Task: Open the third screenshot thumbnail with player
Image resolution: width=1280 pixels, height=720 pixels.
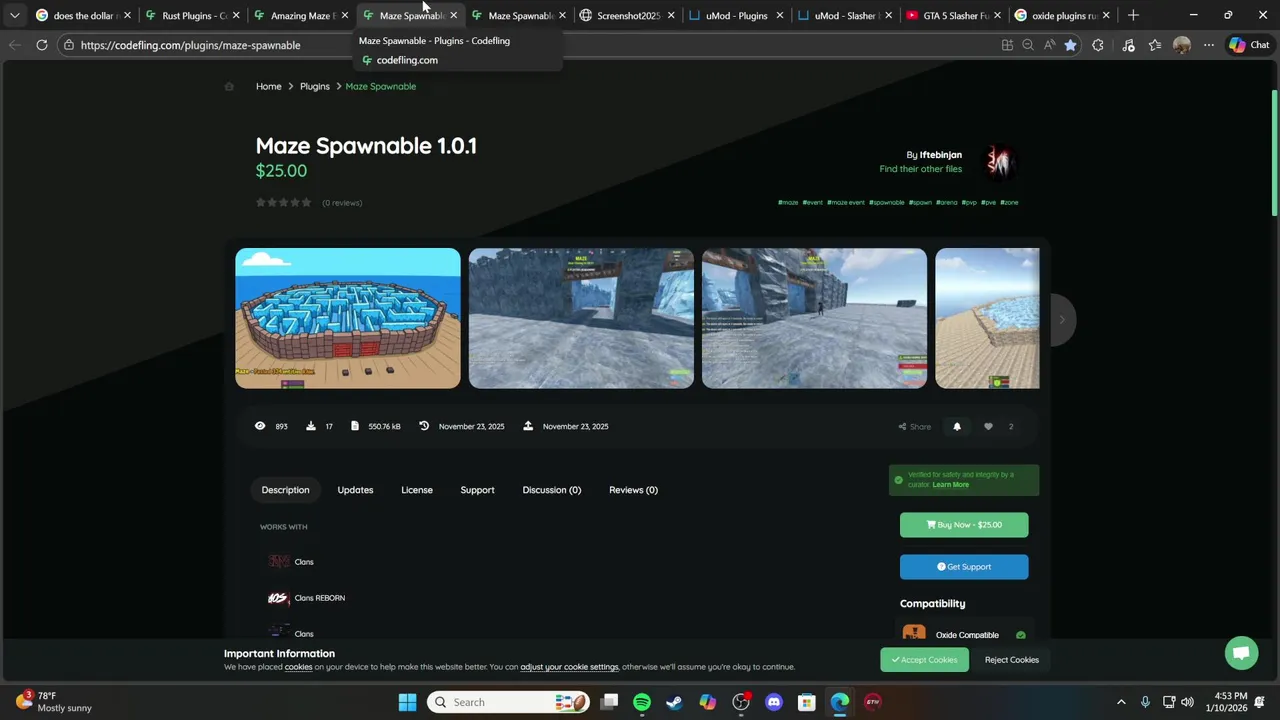Action: [x=814, y=318]
